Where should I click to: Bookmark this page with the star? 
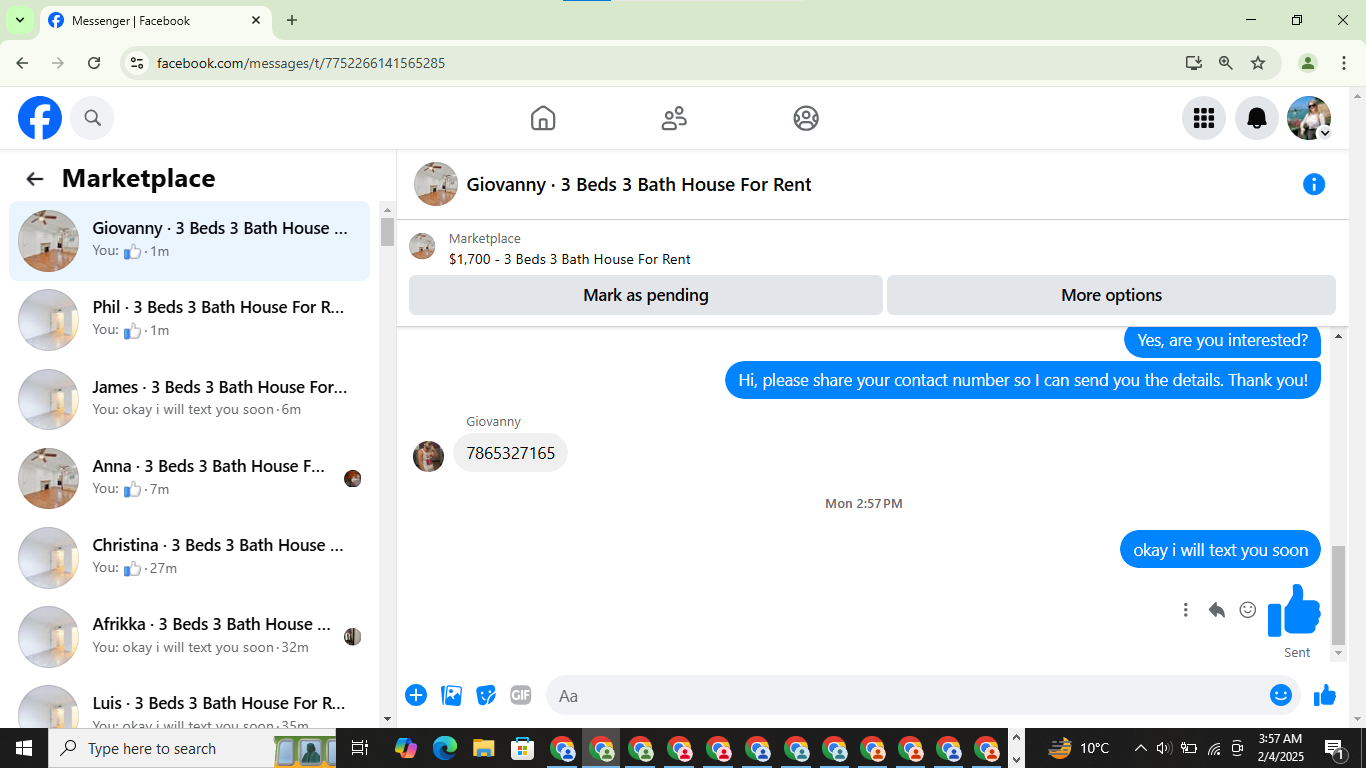pos(1258,63)
